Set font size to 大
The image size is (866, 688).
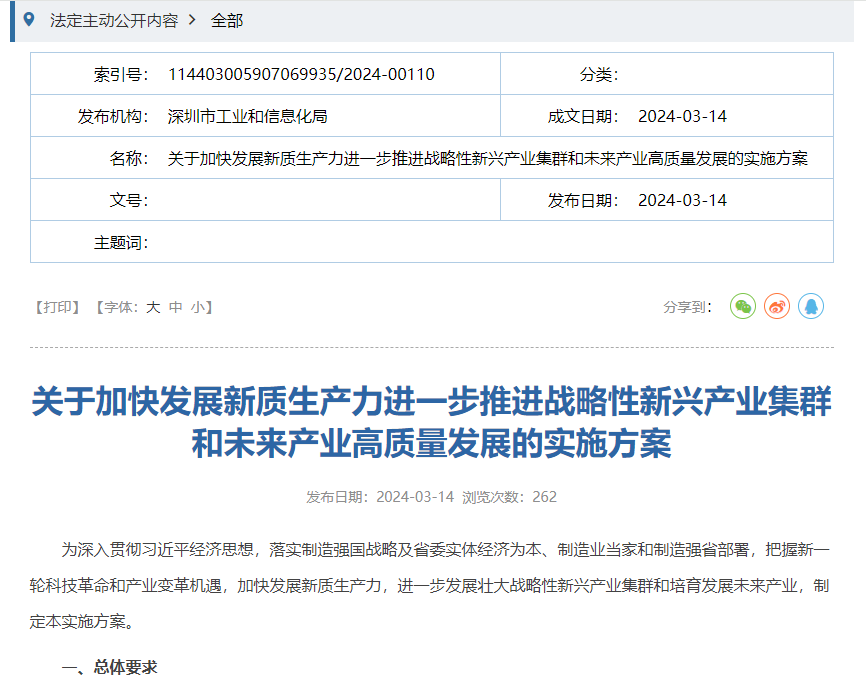point(153,307)
